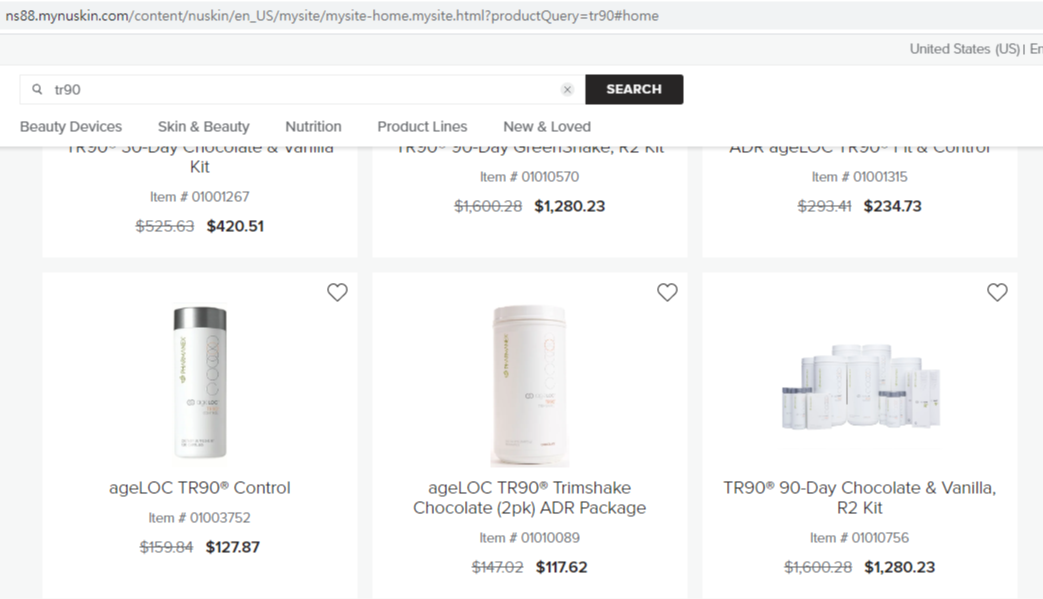Click Item # 01003752 text
Screen dimensions: 1043x599
(200, 517)
